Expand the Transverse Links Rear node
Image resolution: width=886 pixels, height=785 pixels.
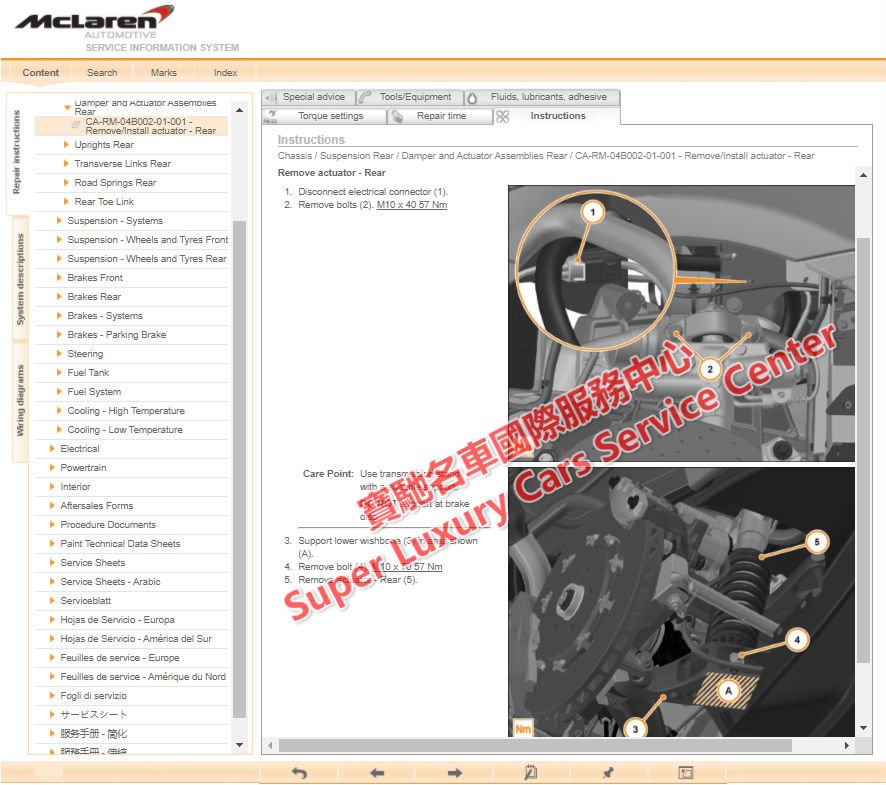pyautogui.click(x=67, y=164)
